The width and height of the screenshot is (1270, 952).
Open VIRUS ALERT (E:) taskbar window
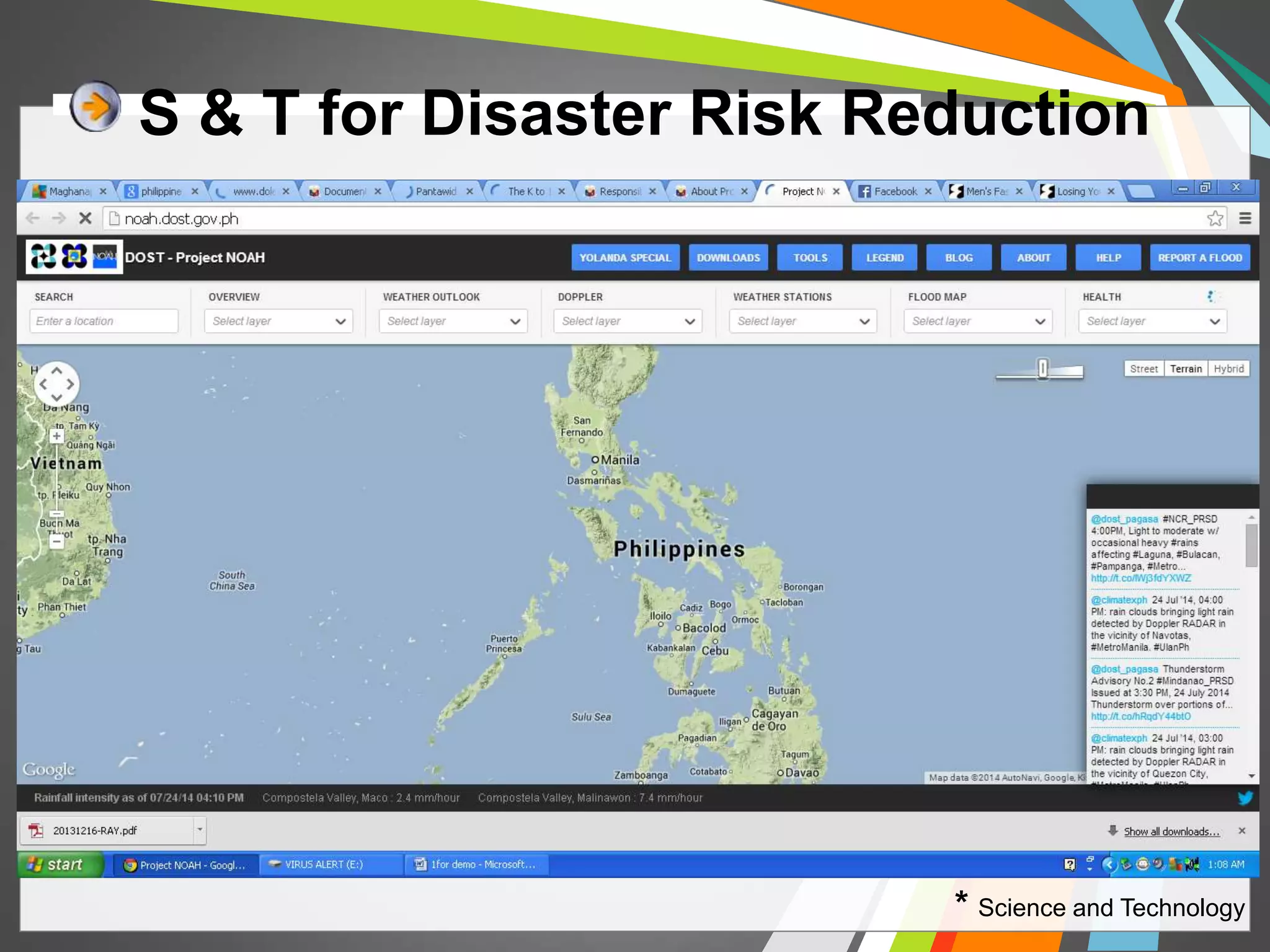tap(331, 864)
